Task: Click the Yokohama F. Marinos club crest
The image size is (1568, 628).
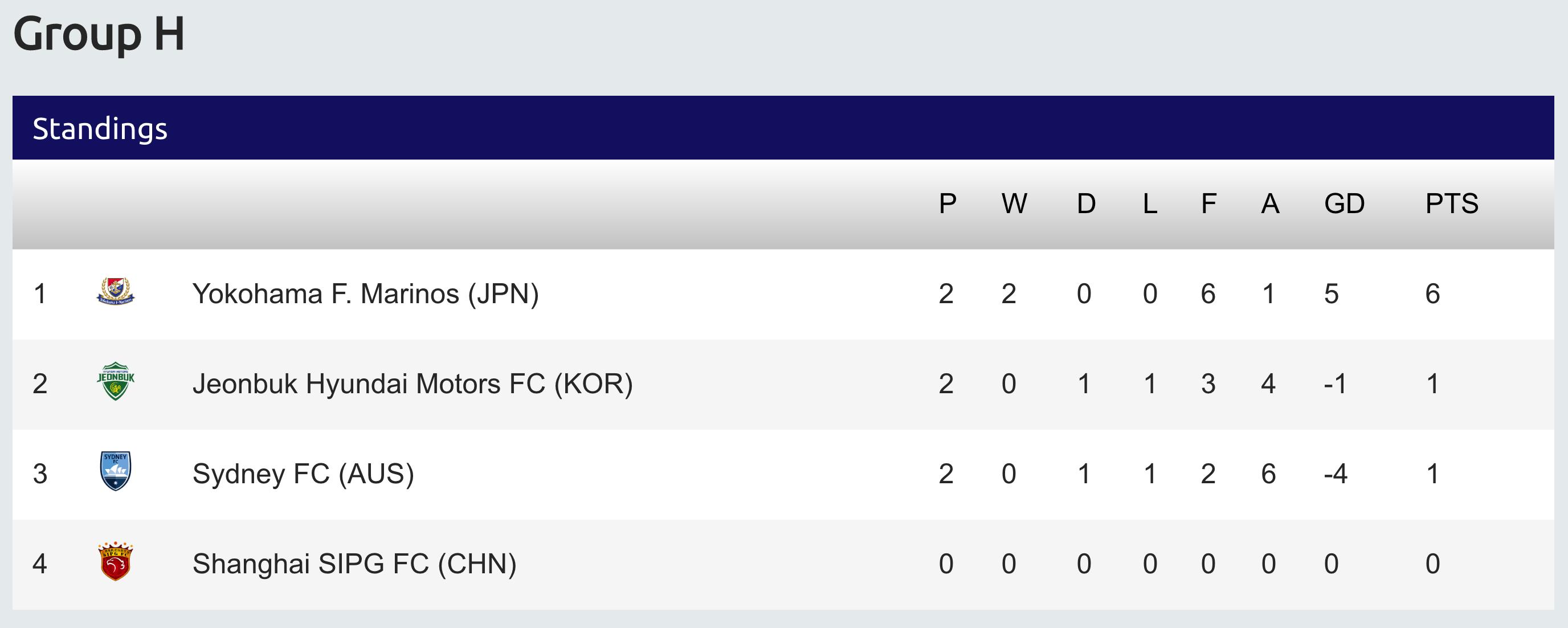Action: coord(116,292)
